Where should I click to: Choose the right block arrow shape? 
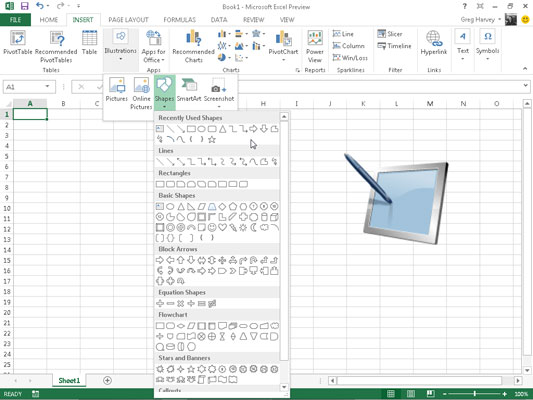[160, 260]
